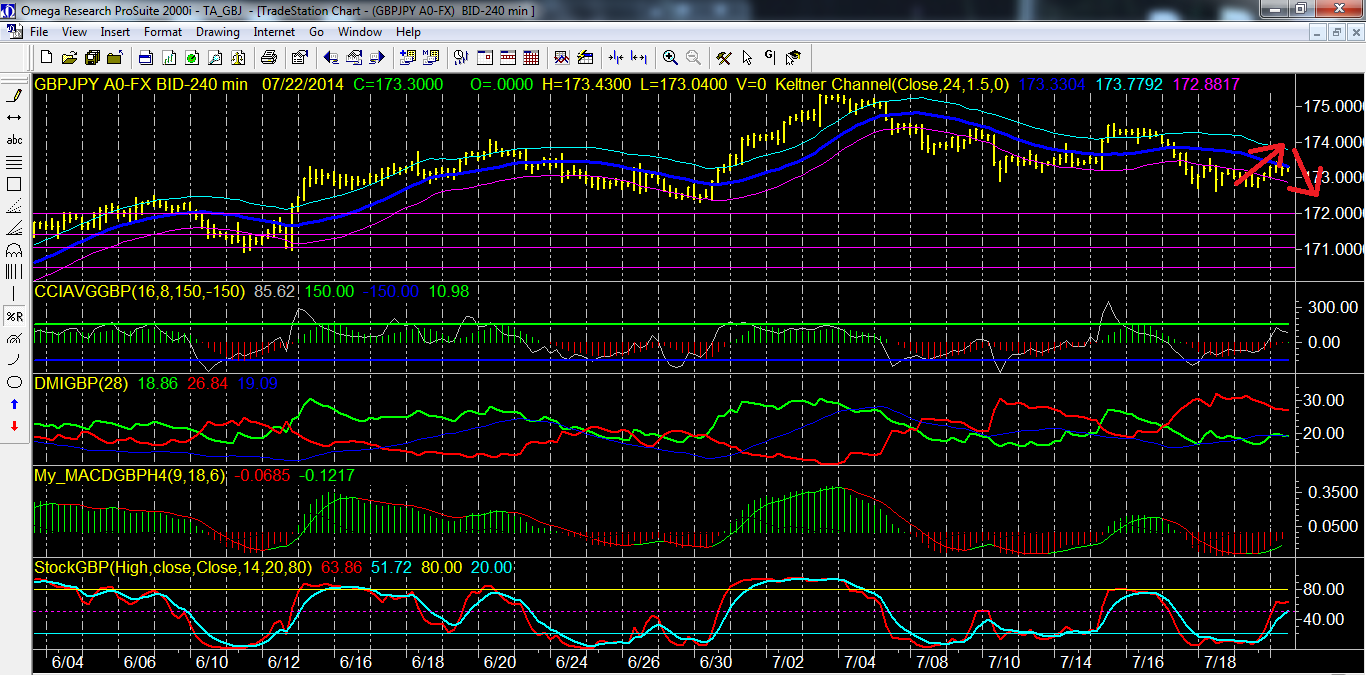Select the ellipse drawing tool
Viewport: 1366px width, 675px height.
coord(14,382)
